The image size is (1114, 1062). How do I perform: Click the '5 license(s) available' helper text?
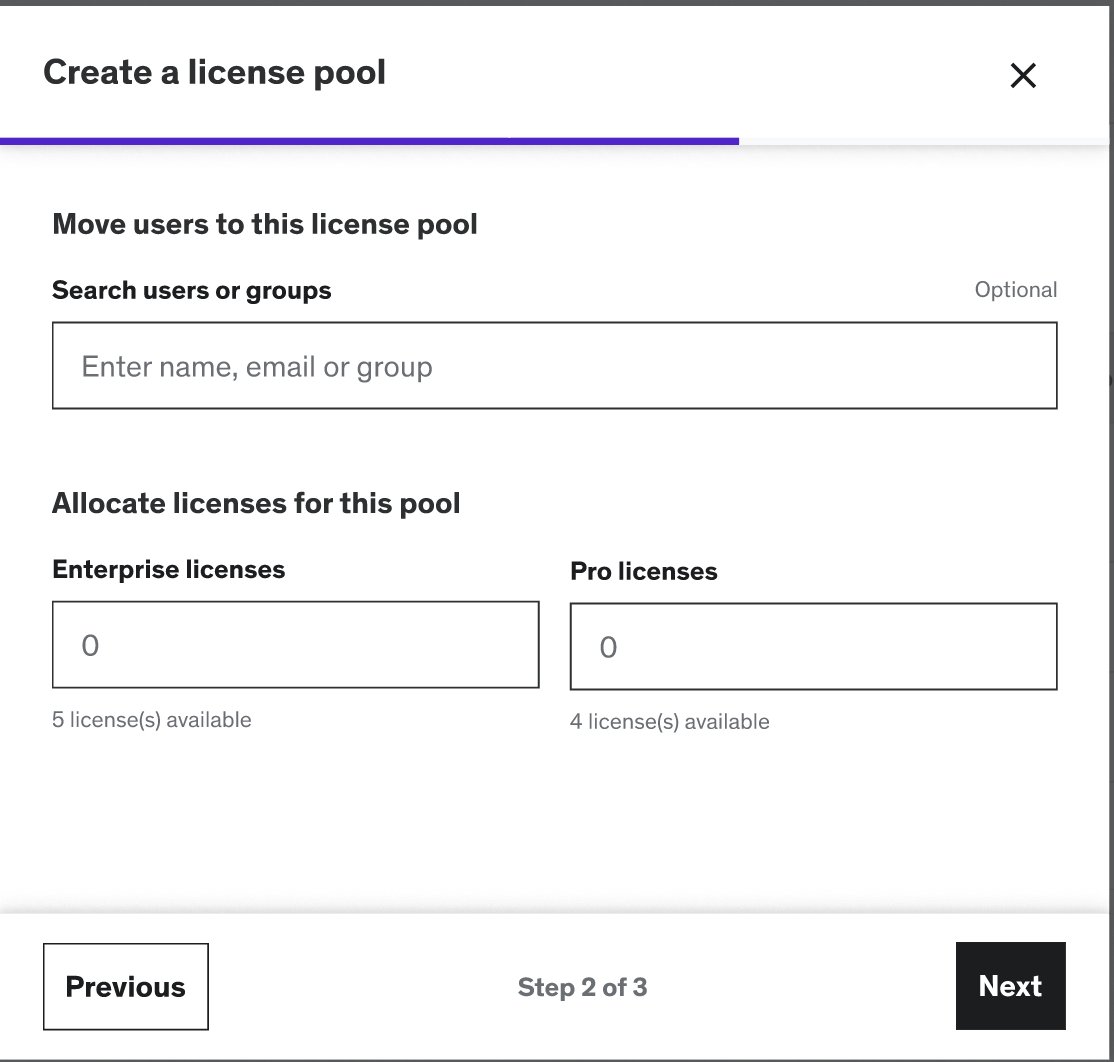[x=152, y=720]
